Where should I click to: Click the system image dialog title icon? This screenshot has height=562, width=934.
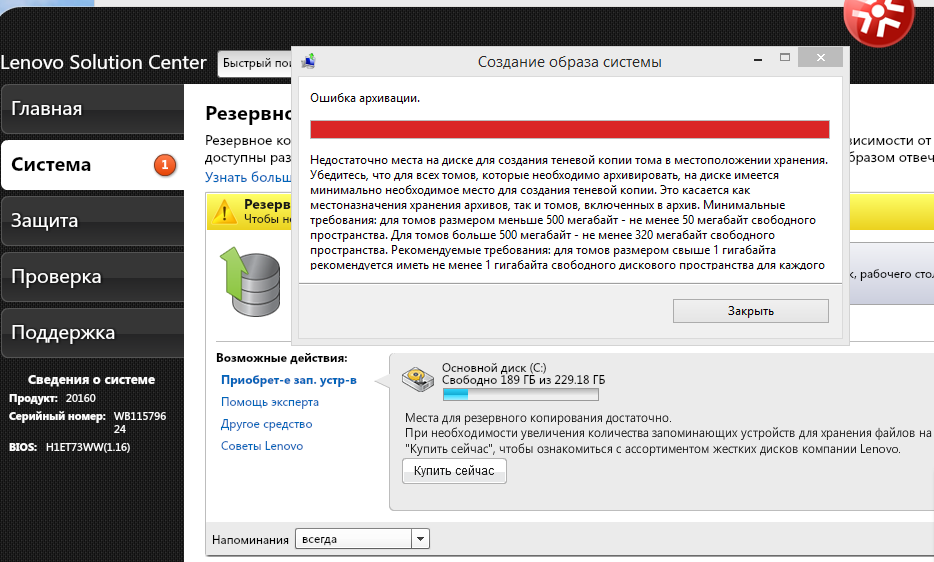tap(309, 61)
